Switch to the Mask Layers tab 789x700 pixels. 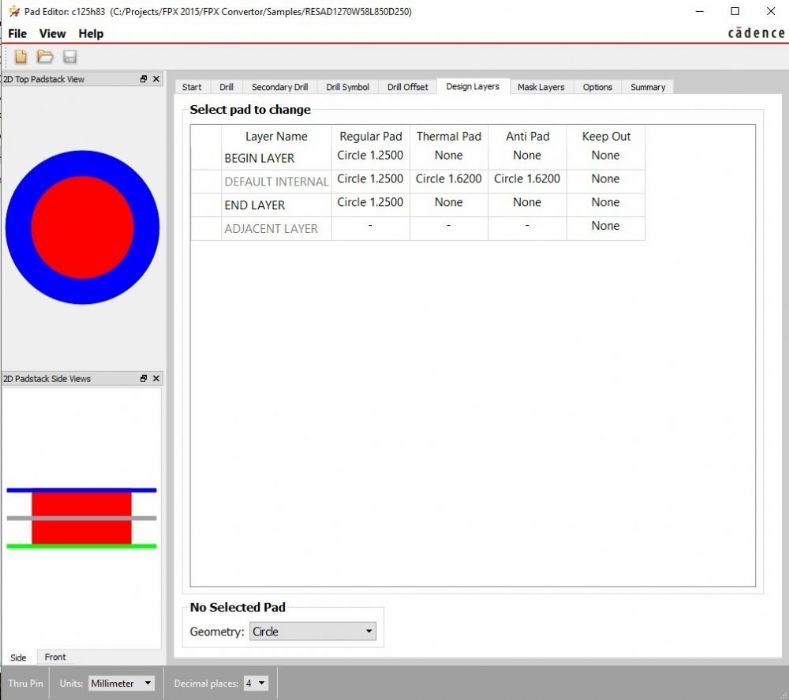(x=540, y=87)
